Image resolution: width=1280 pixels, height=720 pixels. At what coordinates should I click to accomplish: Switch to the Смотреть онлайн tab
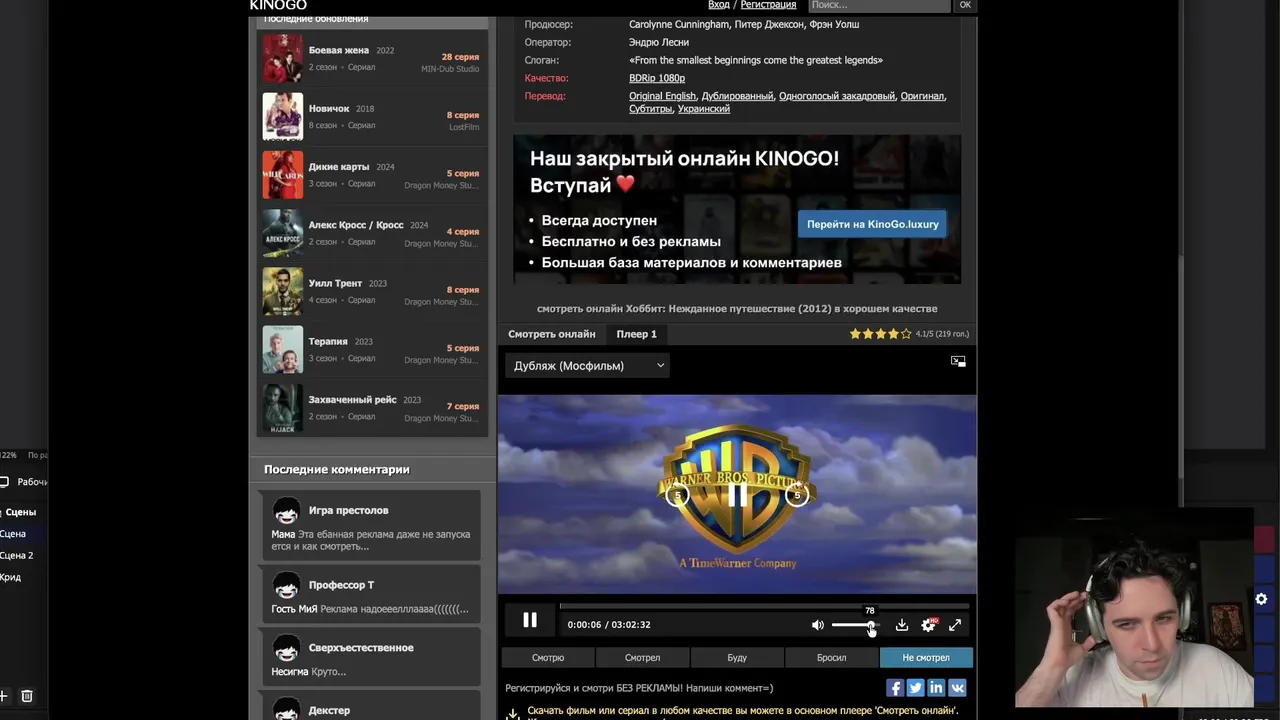point(551,334)
